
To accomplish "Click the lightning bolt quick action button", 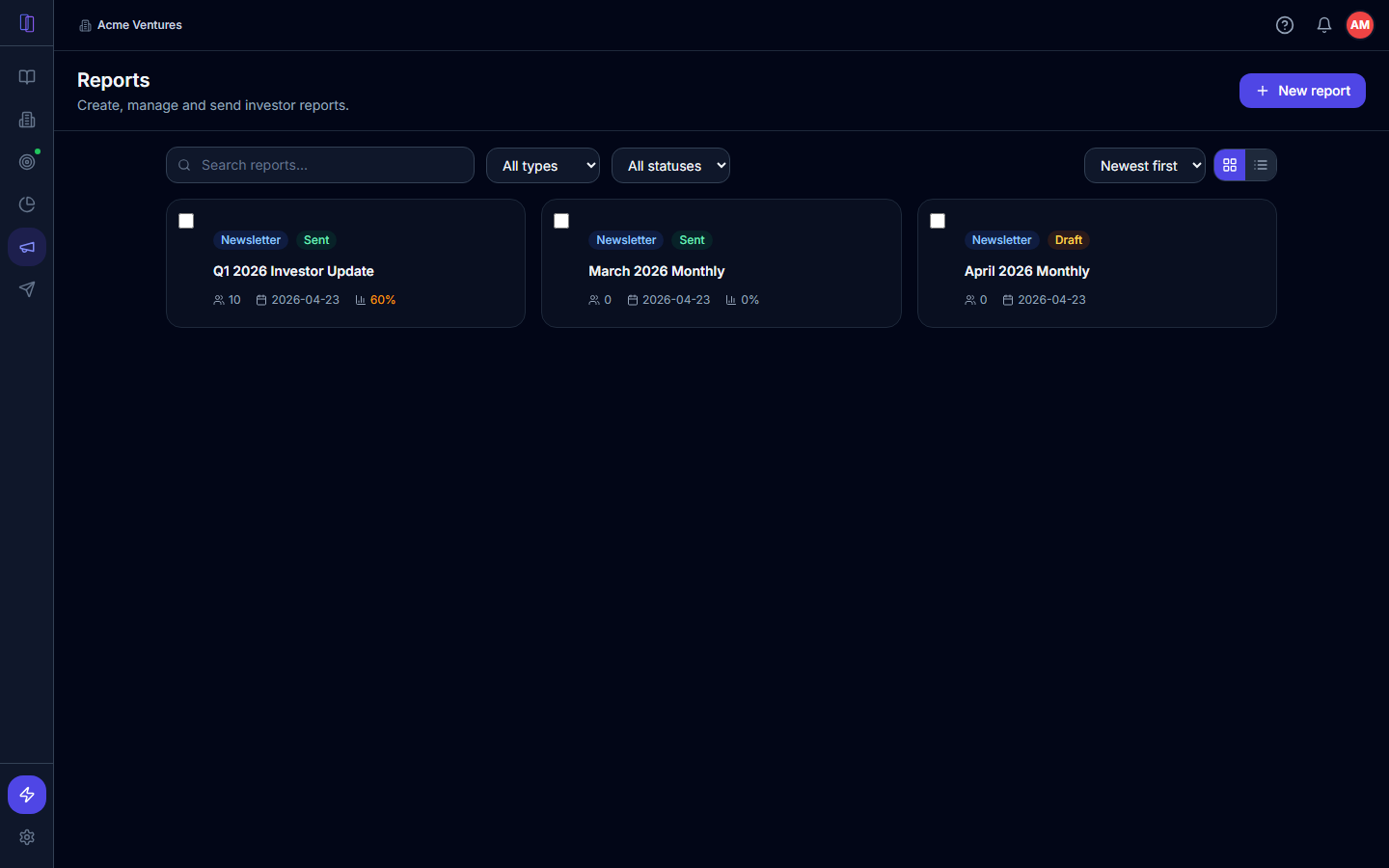I will [27, 795].
